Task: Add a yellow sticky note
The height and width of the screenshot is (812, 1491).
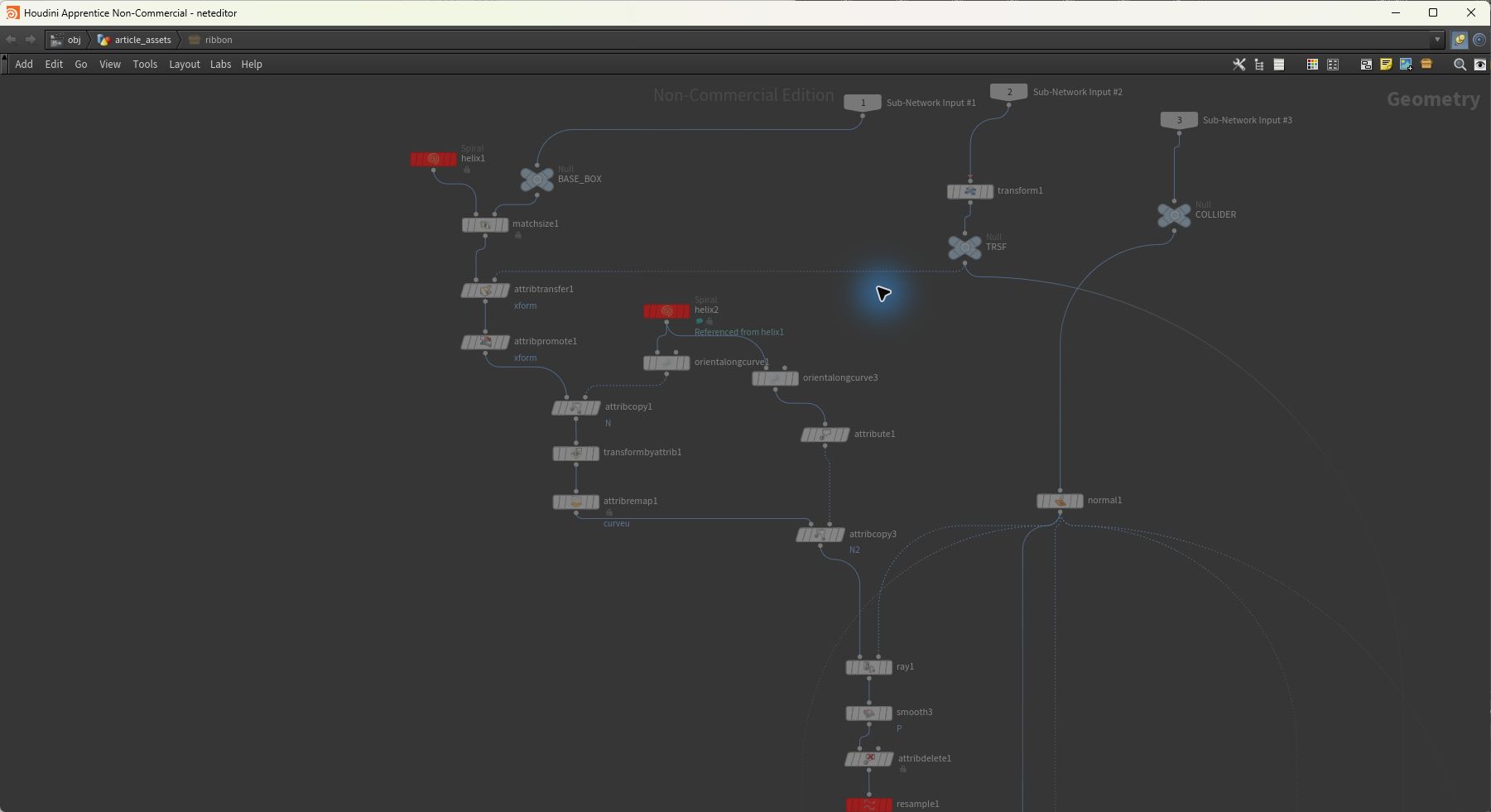Action: pos(1386,65)
